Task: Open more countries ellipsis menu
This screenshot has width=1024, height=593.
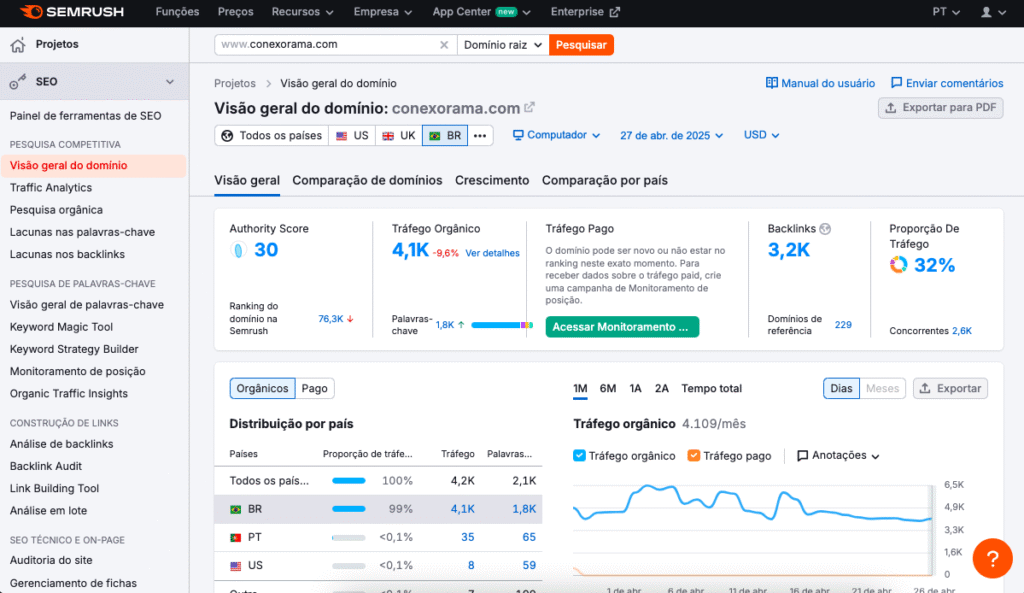Action: point(480,136)
